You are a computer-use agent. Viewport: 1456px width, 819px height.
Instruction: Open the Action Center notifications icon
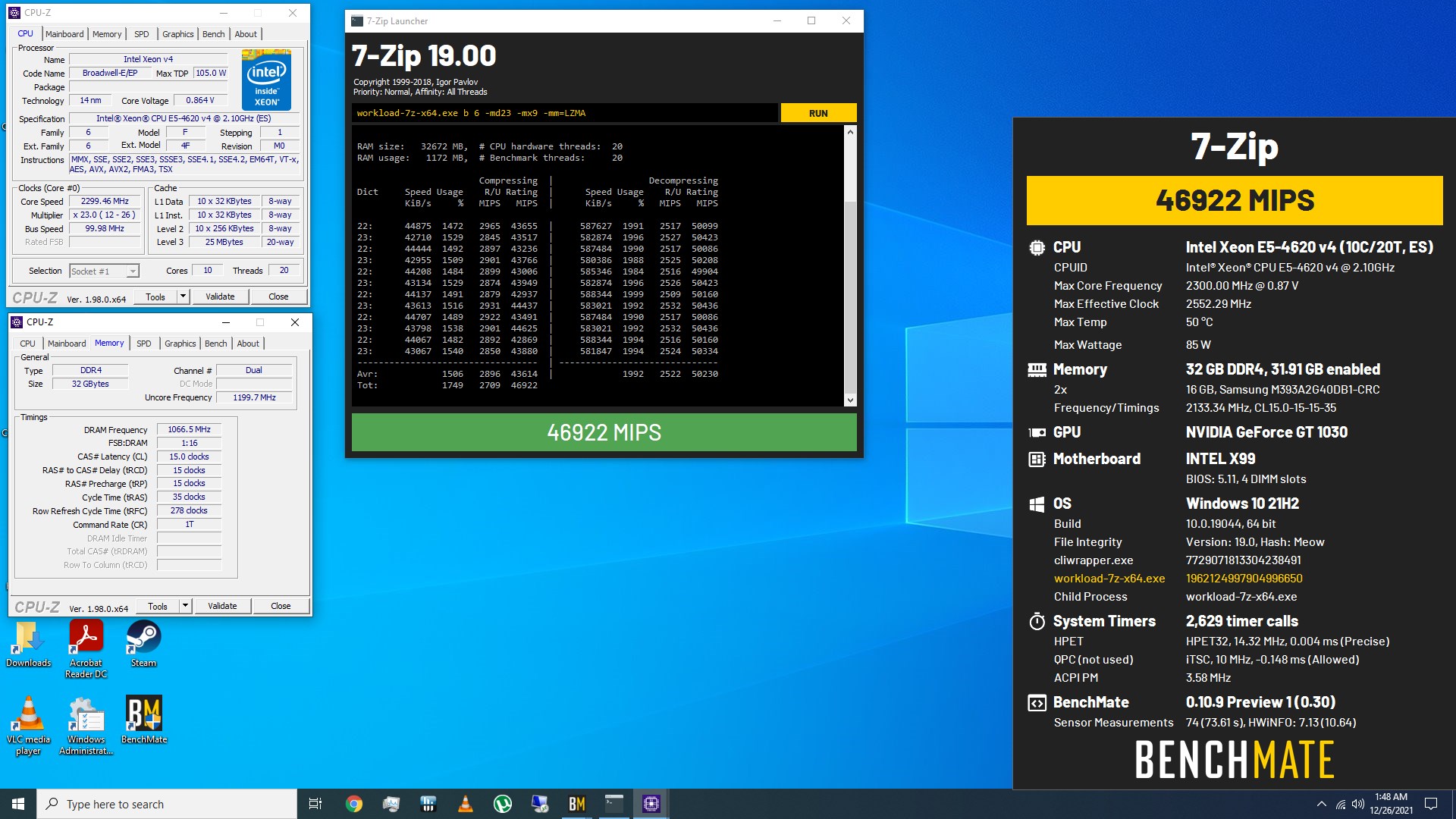coord(1431,804)
